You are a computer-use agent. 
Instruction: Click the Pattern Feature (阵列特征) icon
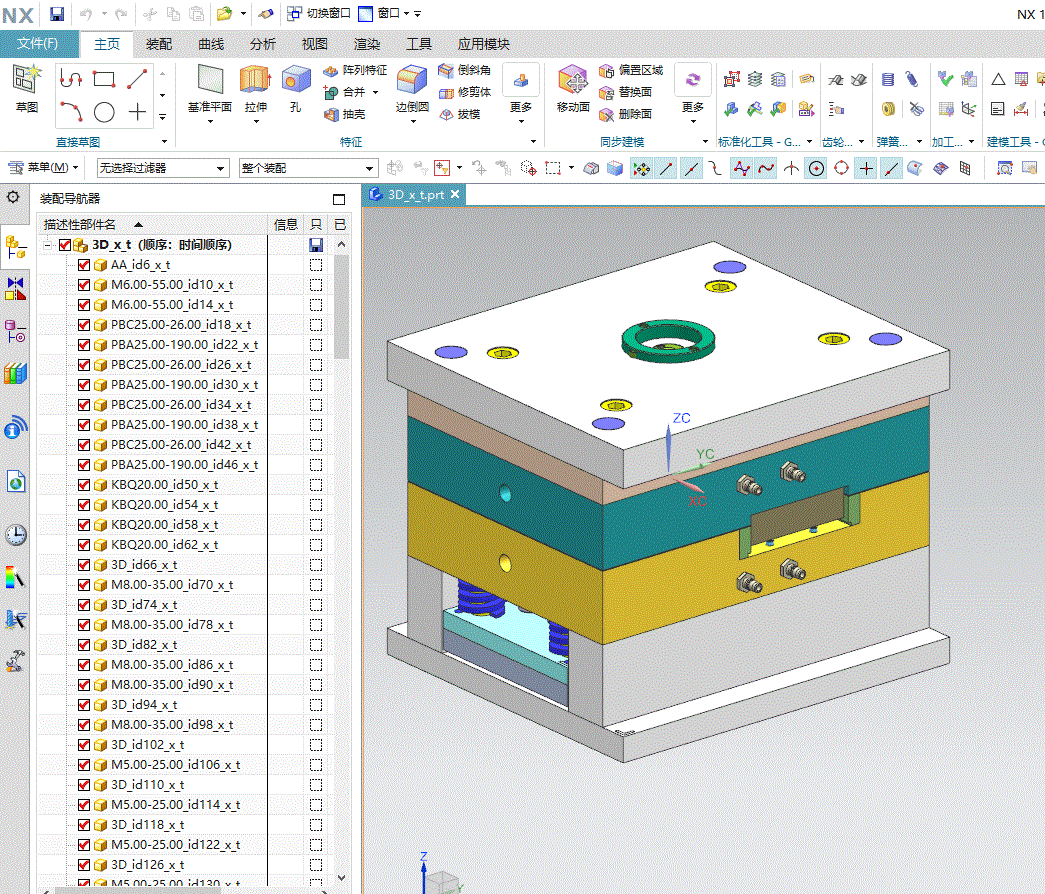pyautogui.click(x=331, y=71)
